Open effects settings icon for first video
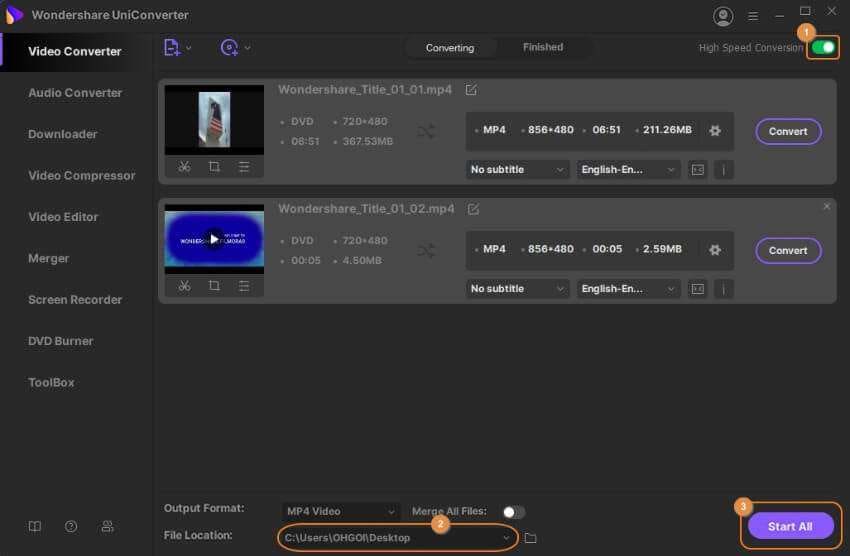Screen dimensions: 850x556 coord(244,167)
